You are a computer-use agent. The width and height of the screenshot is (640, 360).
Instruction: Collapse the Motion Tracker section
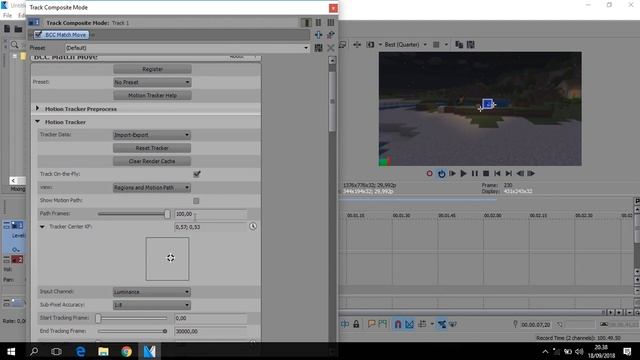[x=38, y=122]
